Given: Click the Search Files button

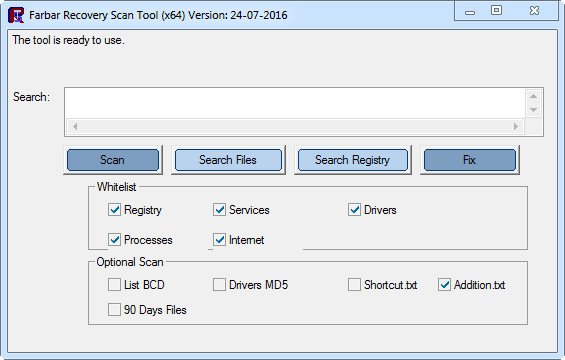Looking at the screenshot, I should pos(228,160).
